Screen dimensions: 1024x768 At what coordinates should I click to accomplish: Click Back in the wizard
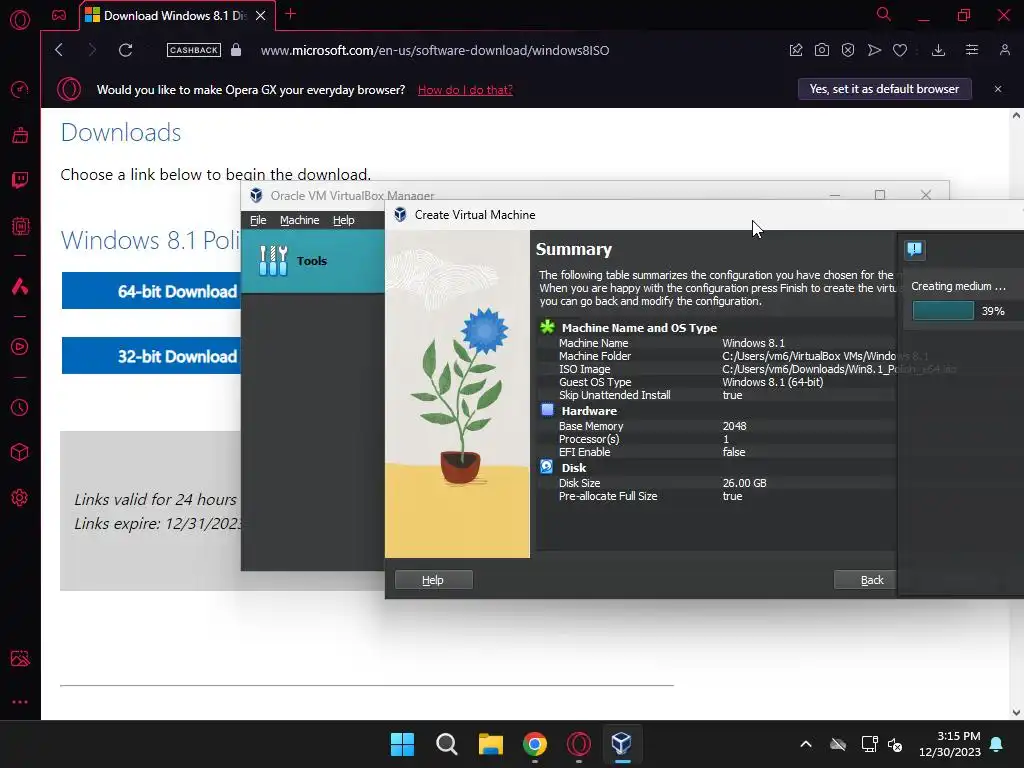point(865,580)
